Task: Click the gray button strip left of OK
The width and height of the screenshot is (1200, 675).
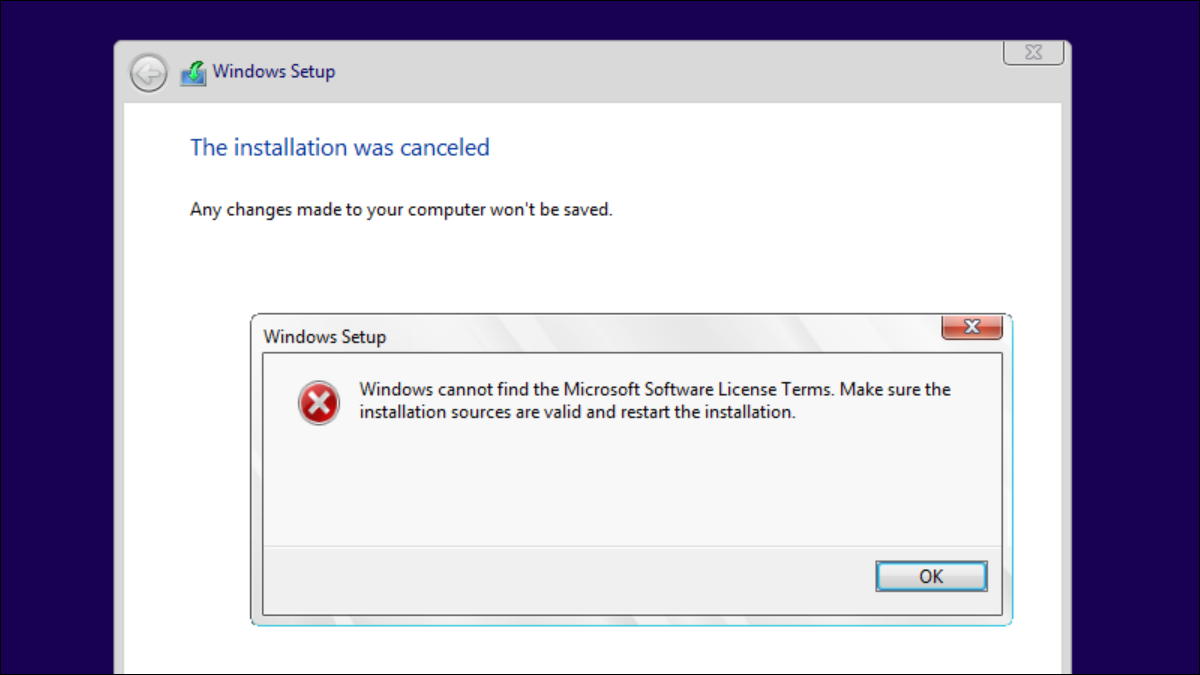Action: (560, 578)
